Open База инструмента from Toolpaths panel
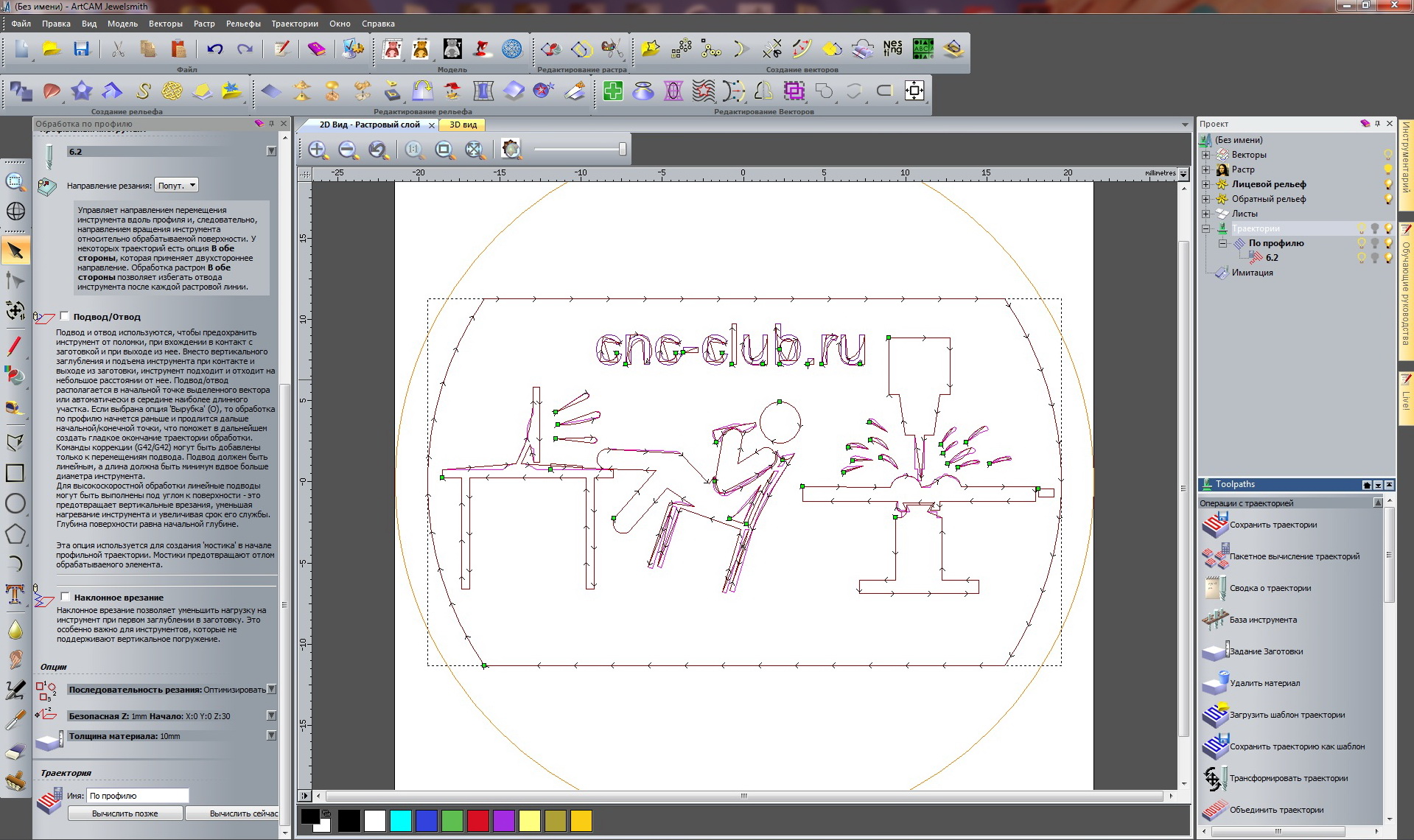 (x=1263, y=620)
